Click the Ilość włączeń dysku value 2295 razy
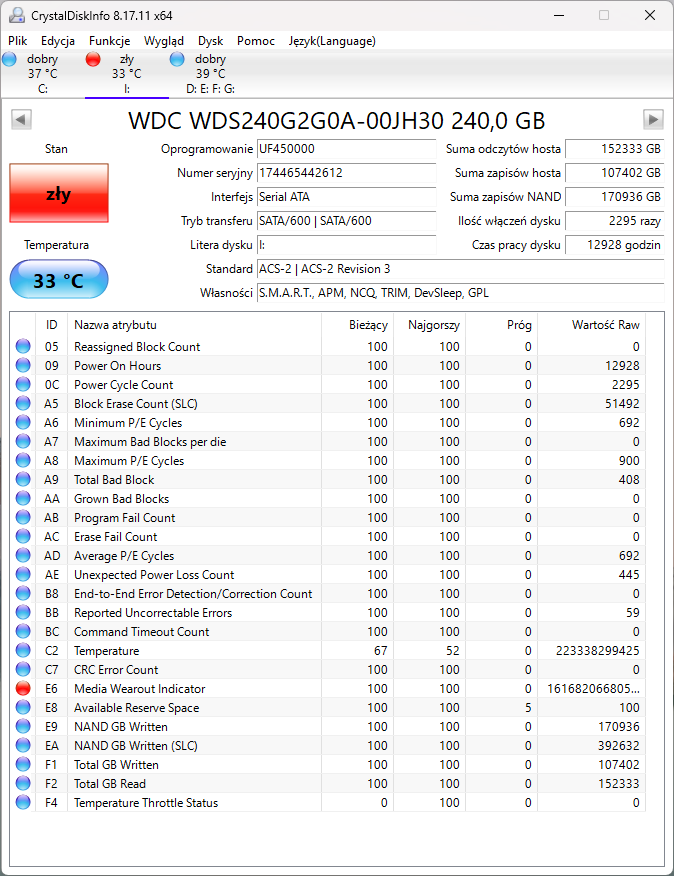Image resolution: width=674 pixels, height=876 pixels. 615,221
